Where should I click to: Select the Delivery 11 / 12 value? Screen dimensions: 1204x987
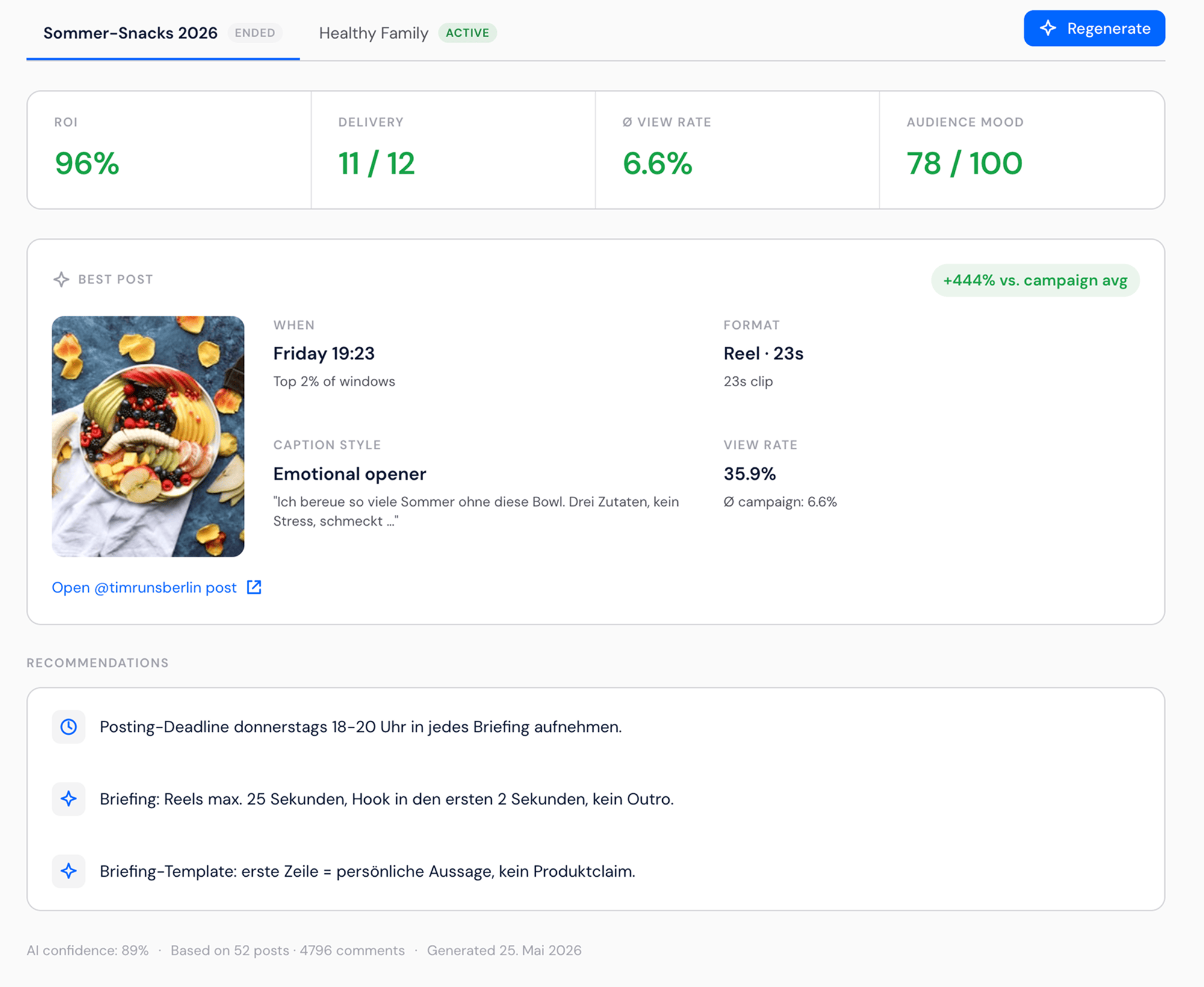377,164
